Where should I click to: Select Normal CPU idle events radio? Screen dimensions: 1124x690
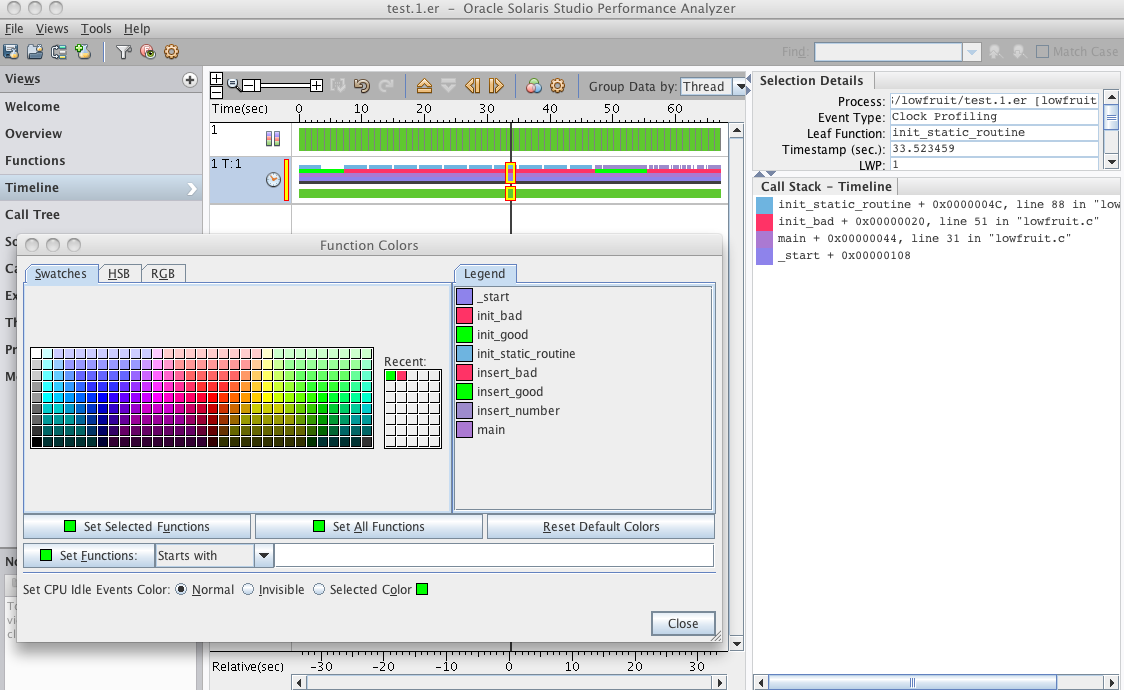click(181, 589)
